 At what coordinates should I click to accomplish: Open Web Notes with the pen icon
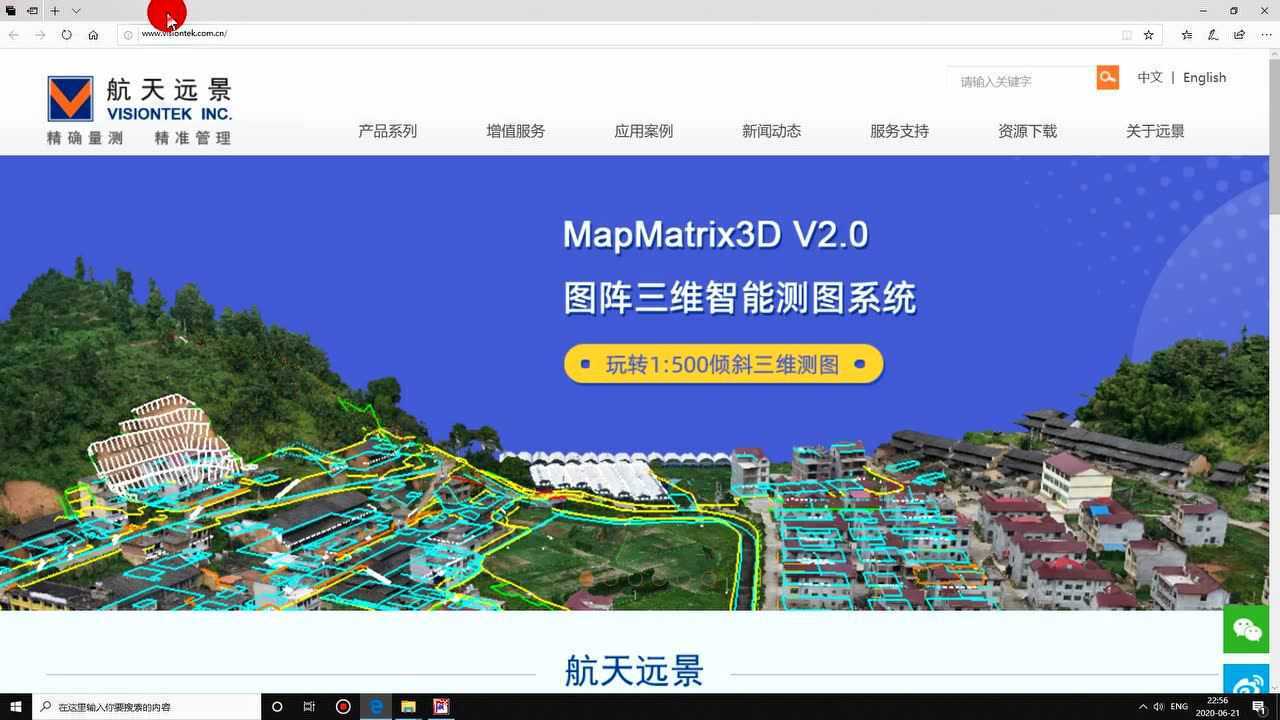1211,33
